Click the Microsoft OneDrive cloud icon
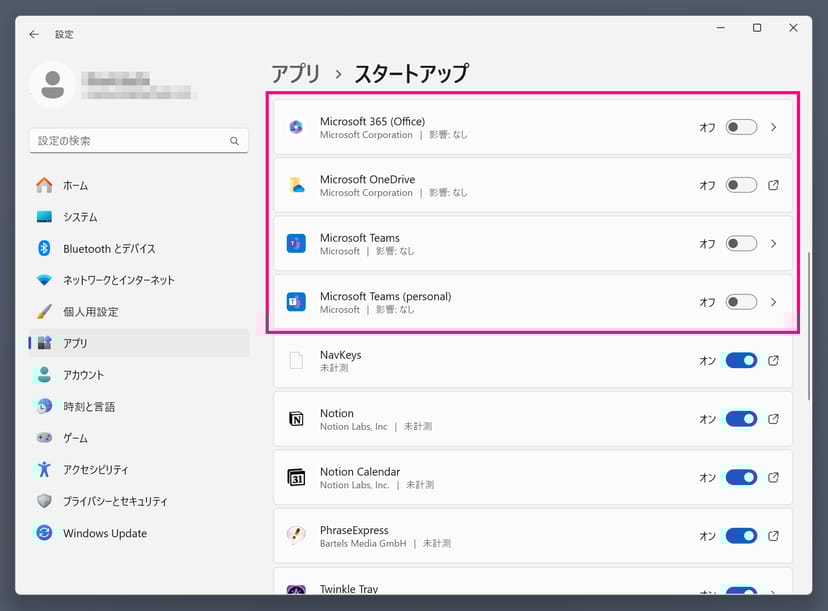Screen dimensions: 828x611 pos(296,185)
